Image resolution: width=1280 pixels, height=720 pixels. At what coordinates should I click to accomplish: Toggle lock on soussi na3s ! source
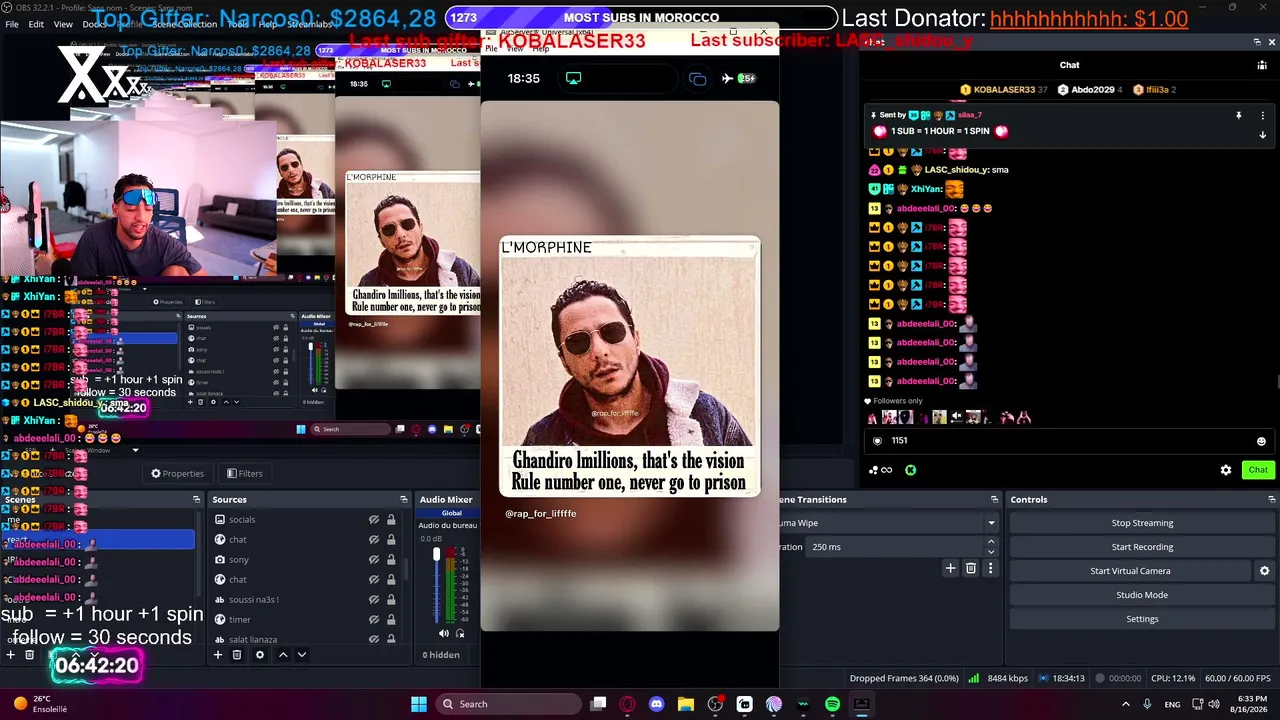pos(391,600)
